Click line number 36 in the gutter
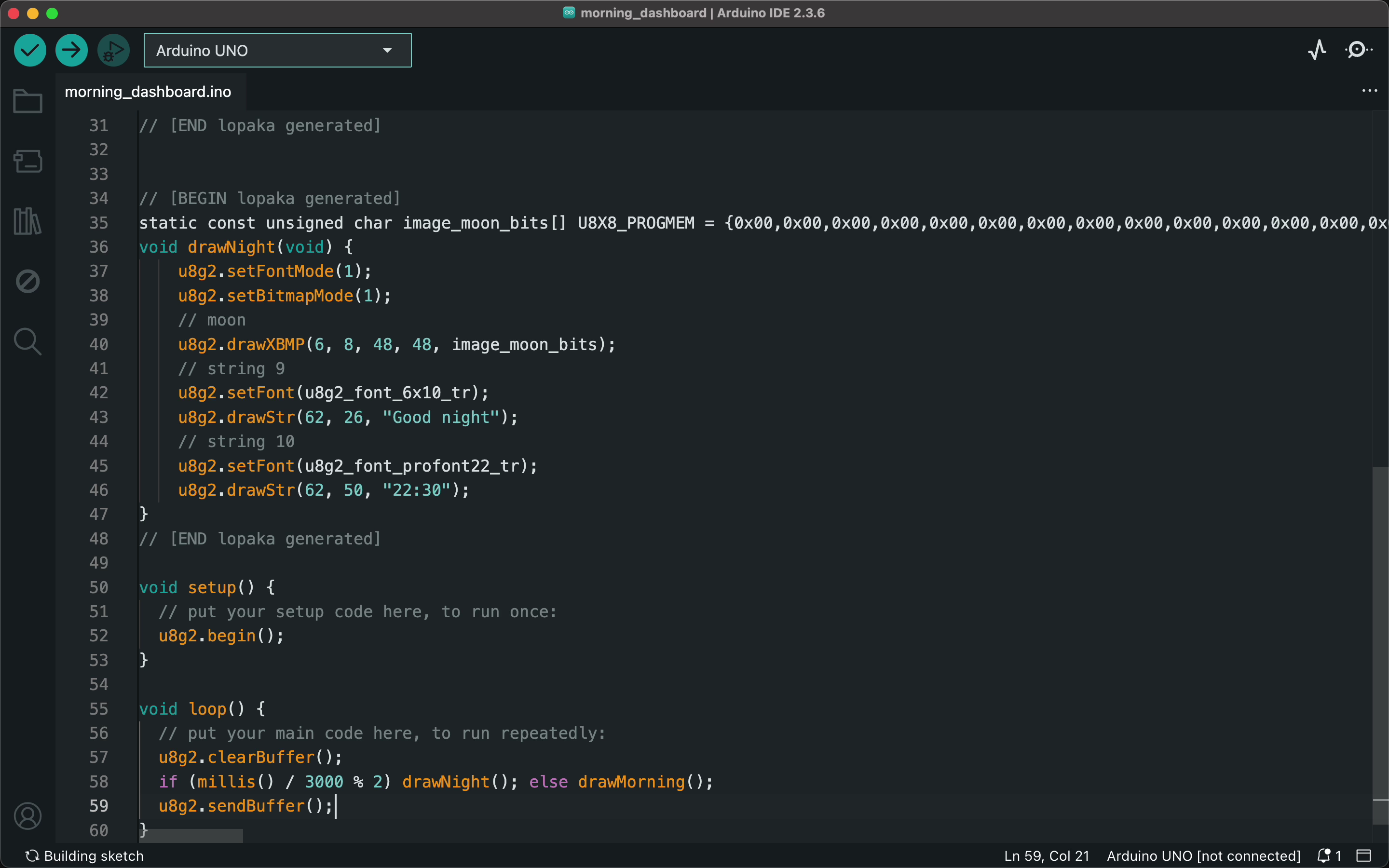Image resolution: width=1389 pixels, height=868 pixels. point(99,247)
